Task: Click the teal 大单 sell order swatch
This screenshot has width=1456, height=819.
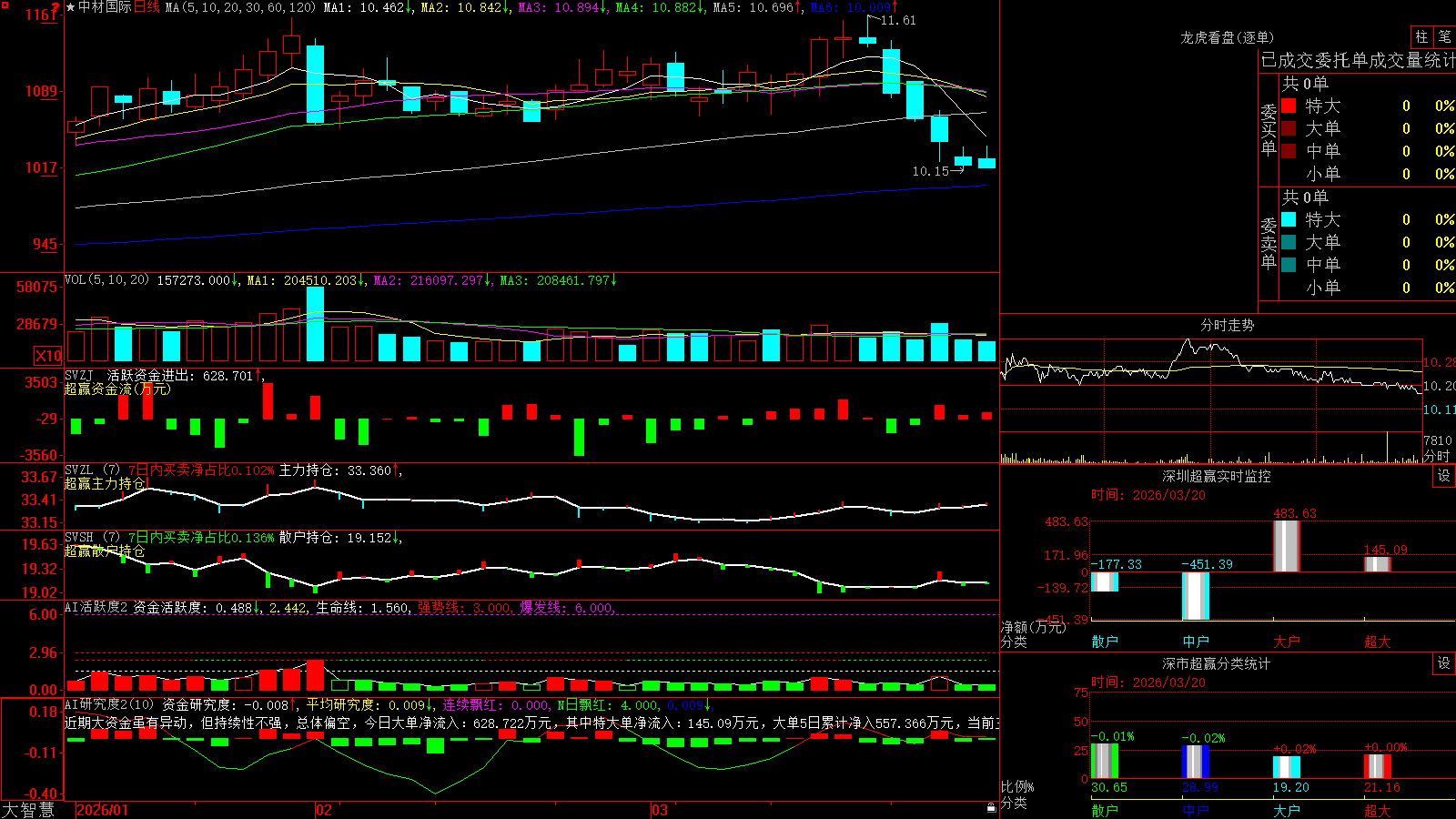Action: pyautogui.click(x=1289, y=242)
